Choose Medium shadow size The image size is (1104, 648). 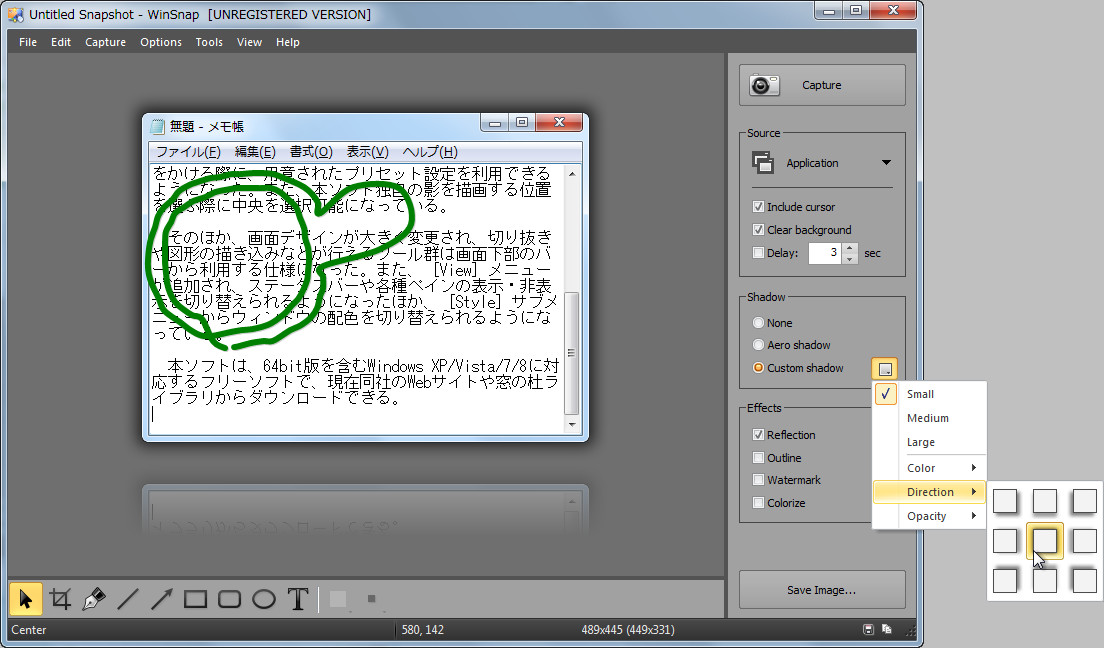[x=929, y=418]
